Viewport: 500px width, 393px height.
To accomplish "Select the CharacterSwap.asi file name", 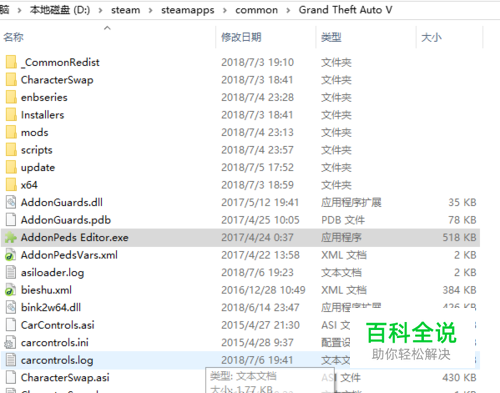I will pyautogui.click(x=65, y=378).
